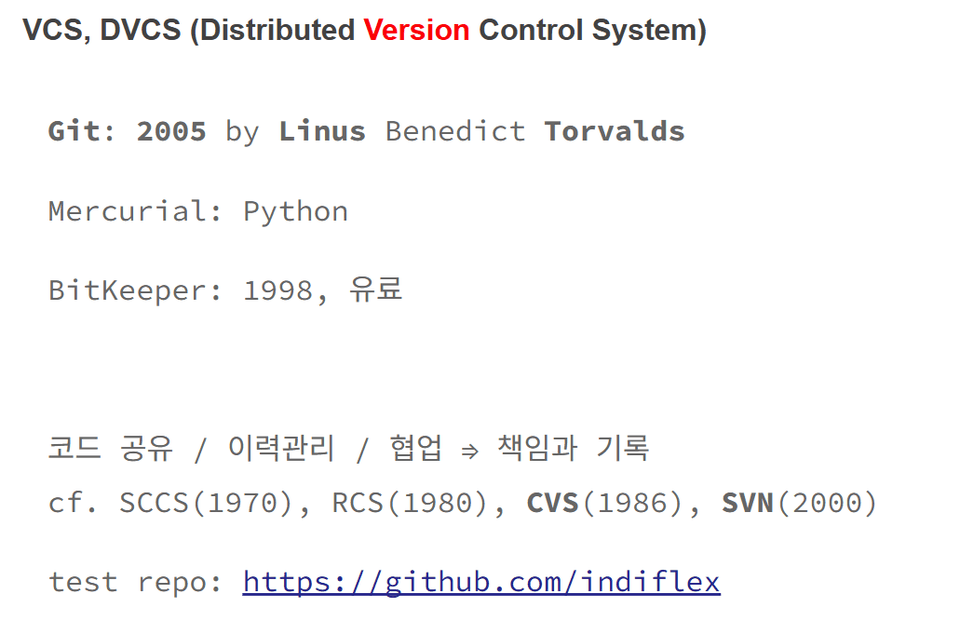This screenshot has width=960, height=620.
Task: Click the Korean word "유료"
Action: point(375,291)
